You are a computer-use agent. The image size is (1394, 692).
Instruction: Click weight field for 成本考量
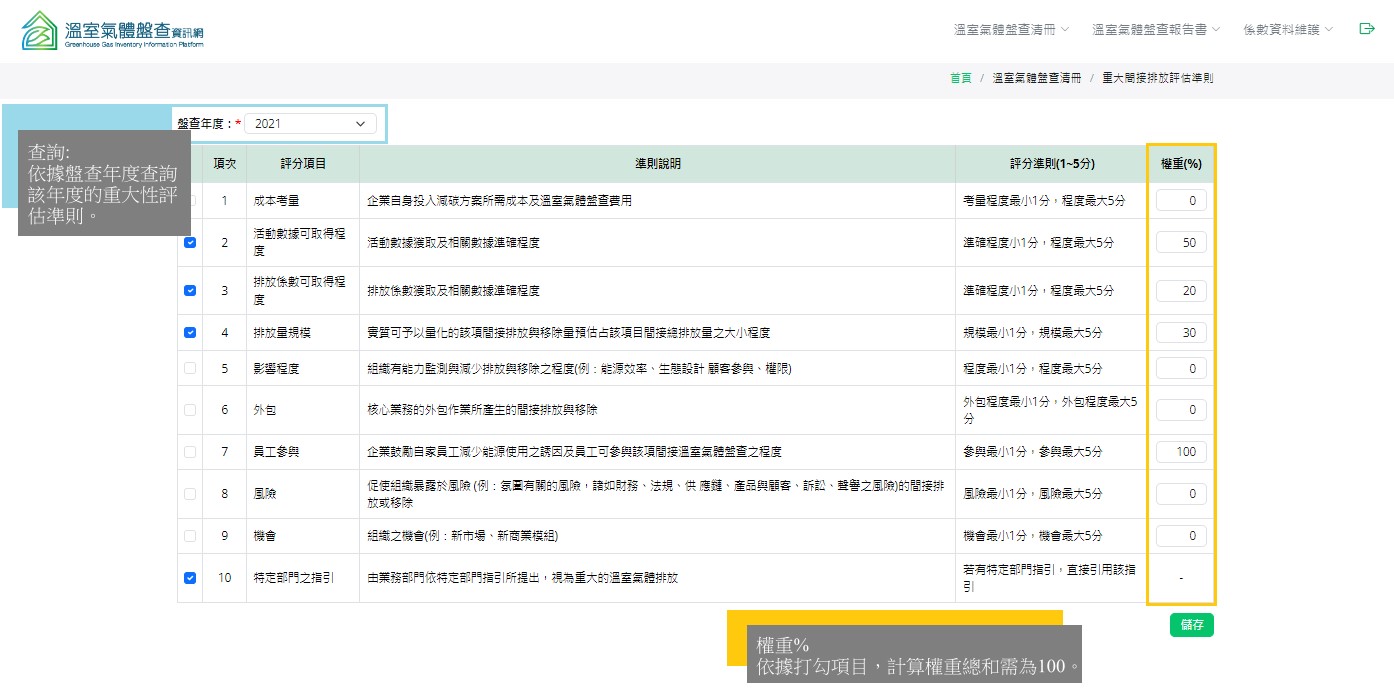[x=1181, y=201]
